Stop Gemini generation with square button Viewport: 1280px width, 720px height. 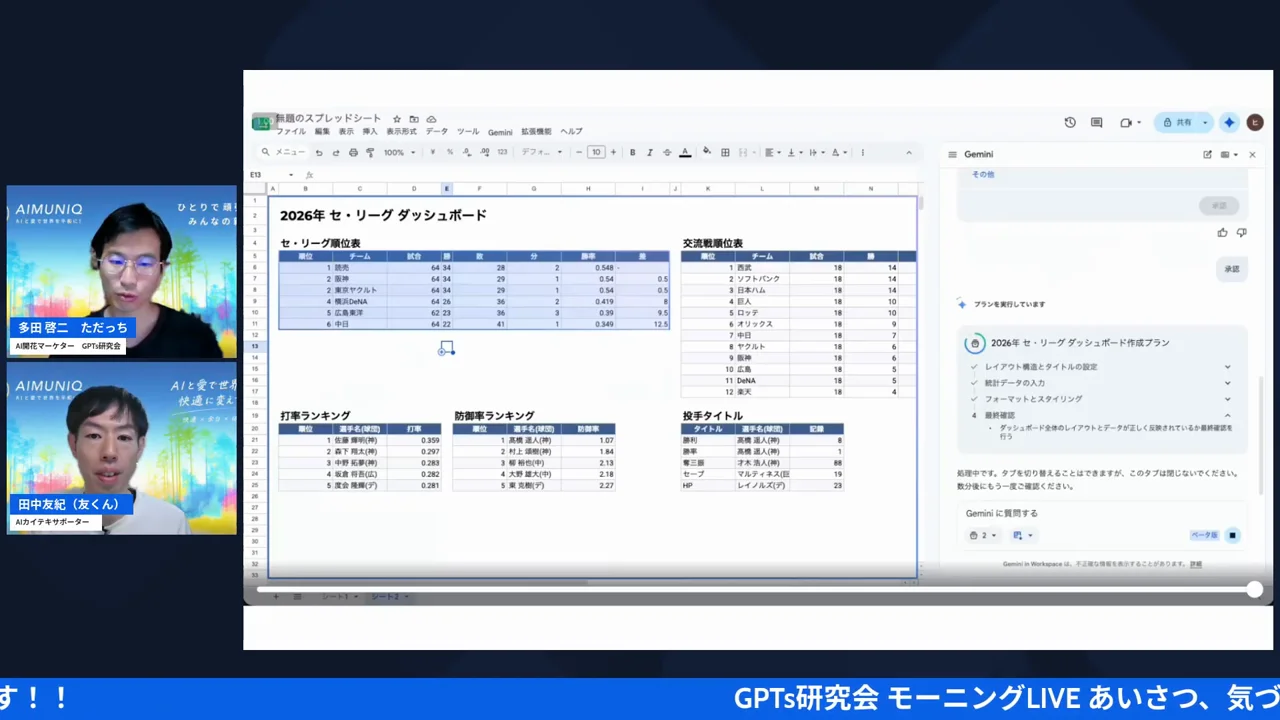1232,535
